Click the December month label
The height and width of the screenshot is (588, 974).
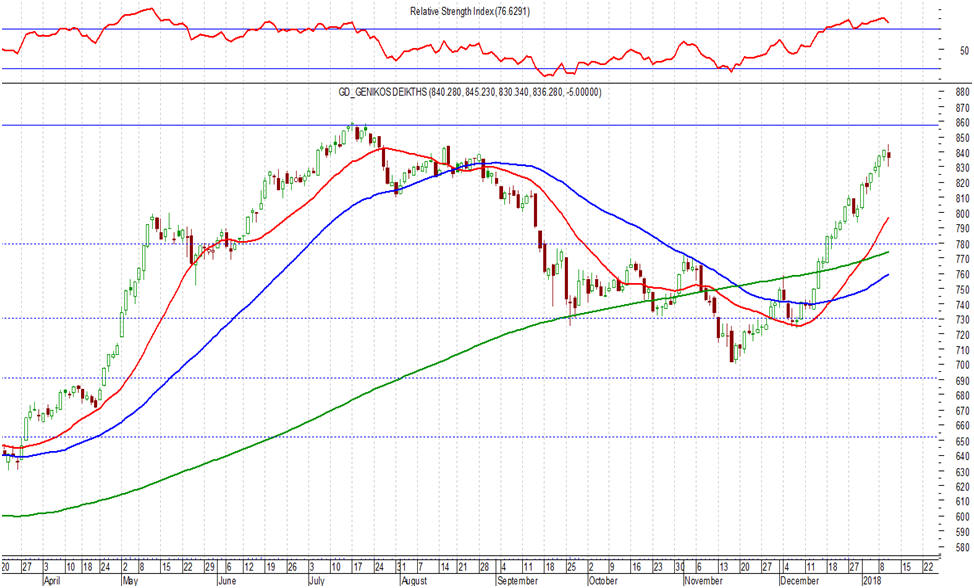point(799,581)
